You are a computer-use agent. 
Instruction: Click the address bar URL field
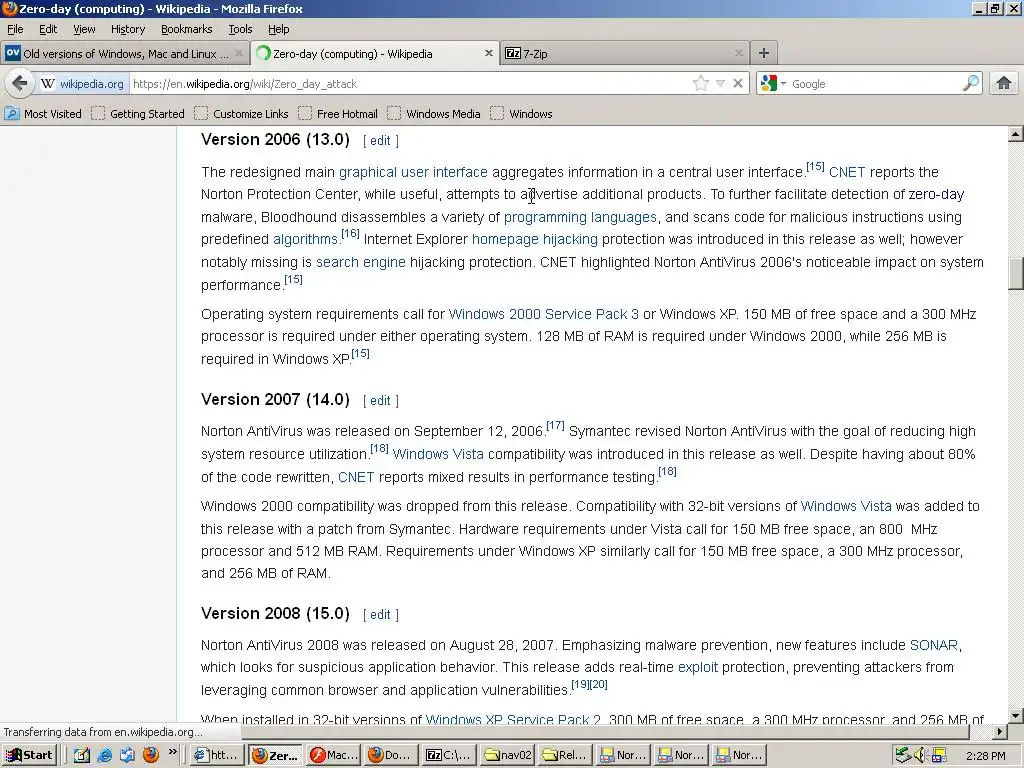408,84
